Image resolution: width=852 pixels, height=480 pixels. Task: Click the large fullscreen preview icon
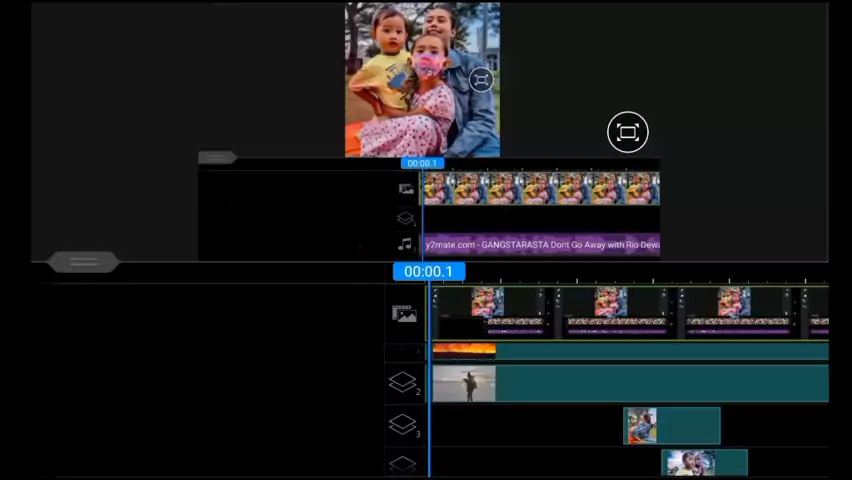click(627, 132)
